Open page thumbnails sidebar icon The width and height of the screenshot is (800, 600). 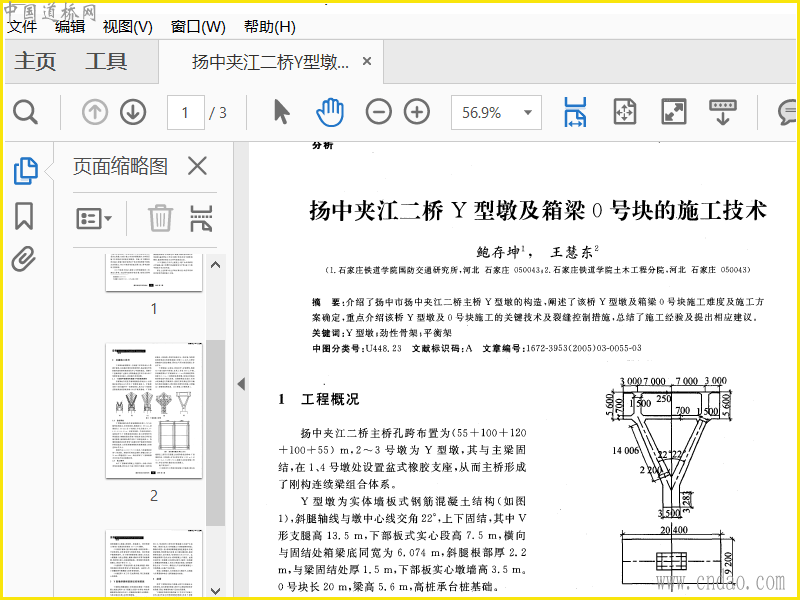pyautogui.click(x=26, y=171)
